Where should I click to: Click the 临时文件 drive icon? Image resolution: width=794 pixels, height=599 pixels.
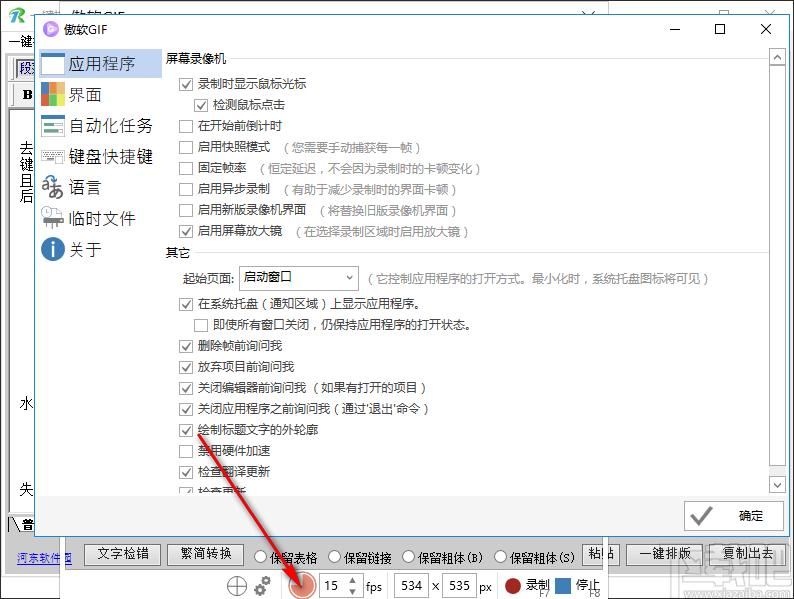click(x=53, y=218)
